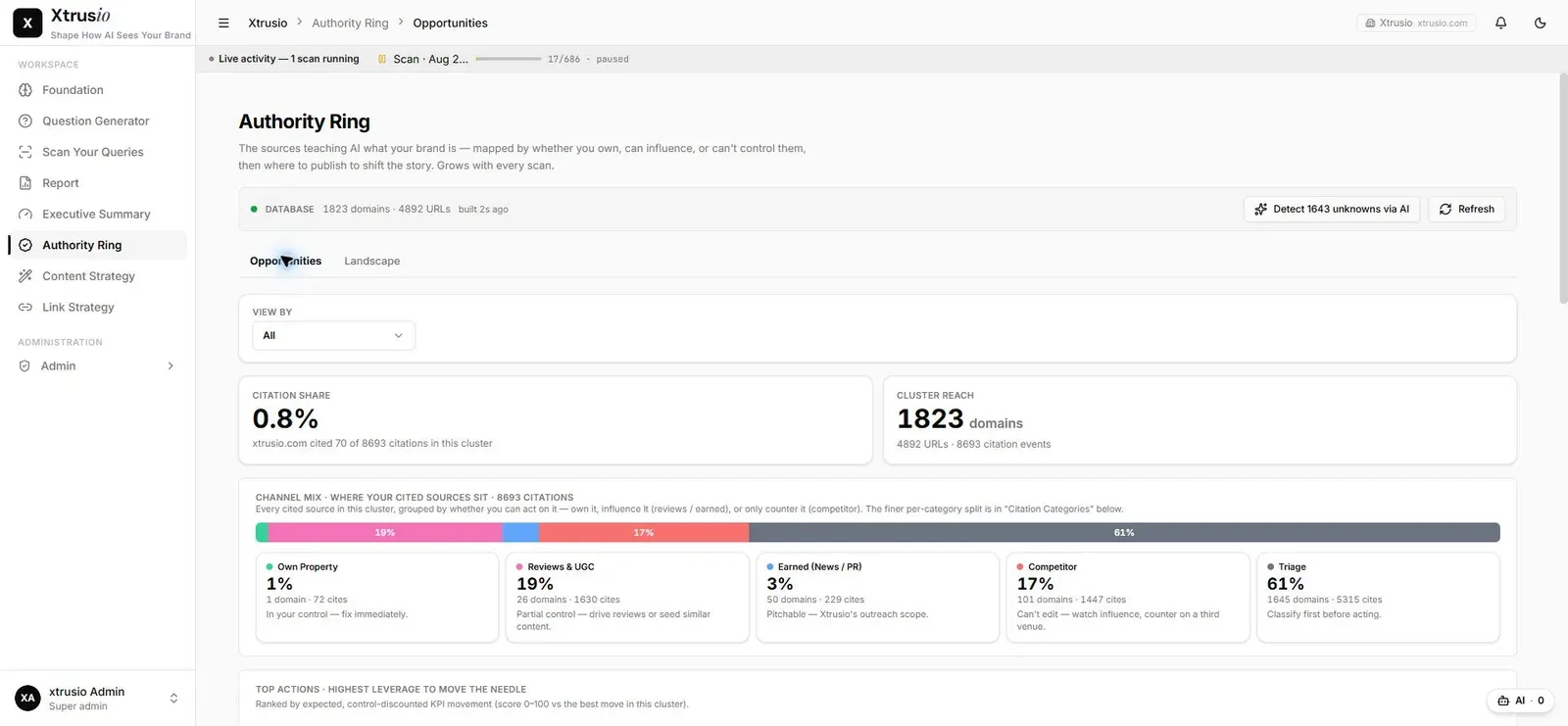Image resolution: width=1568 pixels, height=726 pixels.
Task: Click Authority Ring breadcrumb link
Action: coord(350,24)
